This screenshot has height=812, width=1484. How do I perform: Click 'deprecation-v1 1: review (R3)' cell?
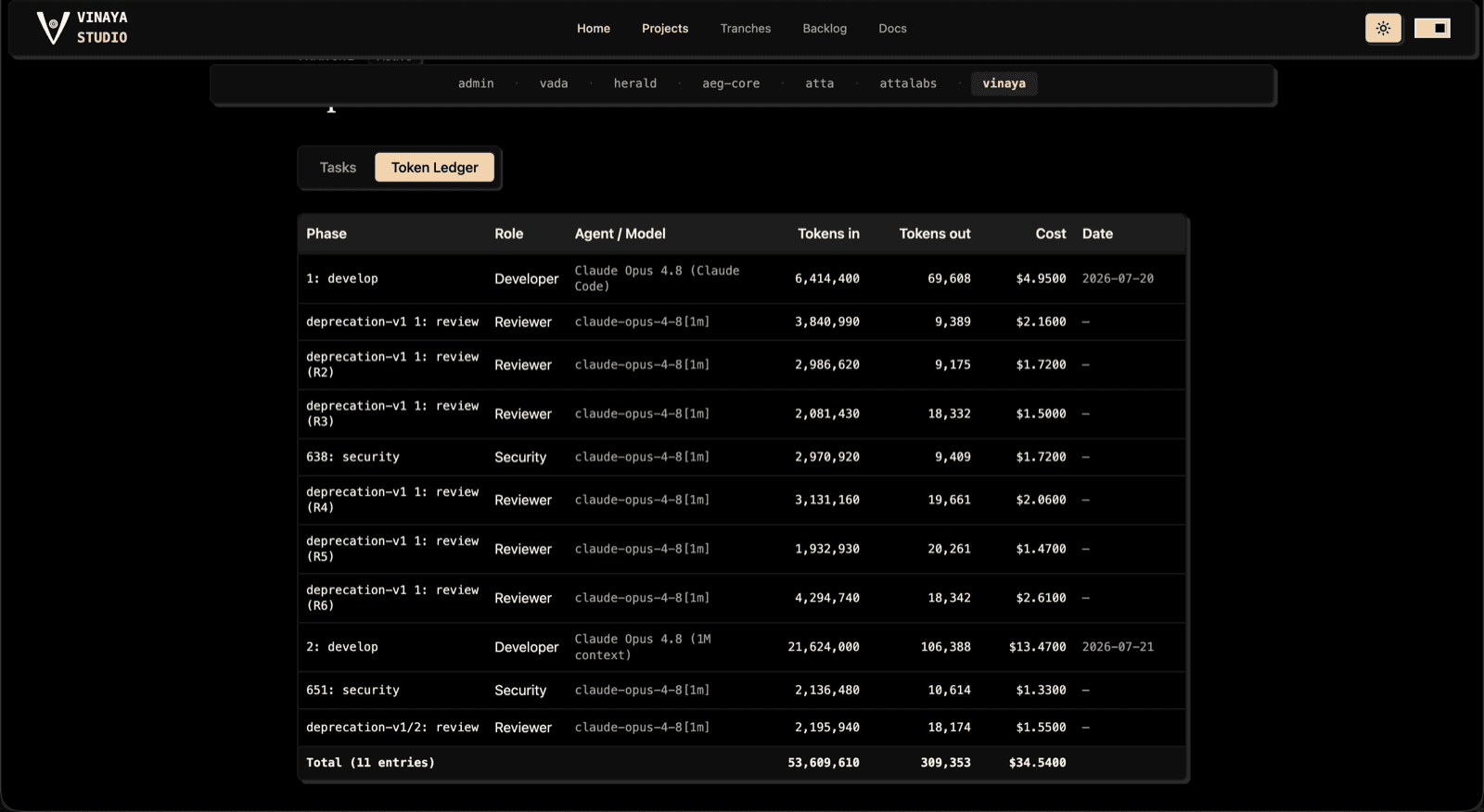pos(392,413)
